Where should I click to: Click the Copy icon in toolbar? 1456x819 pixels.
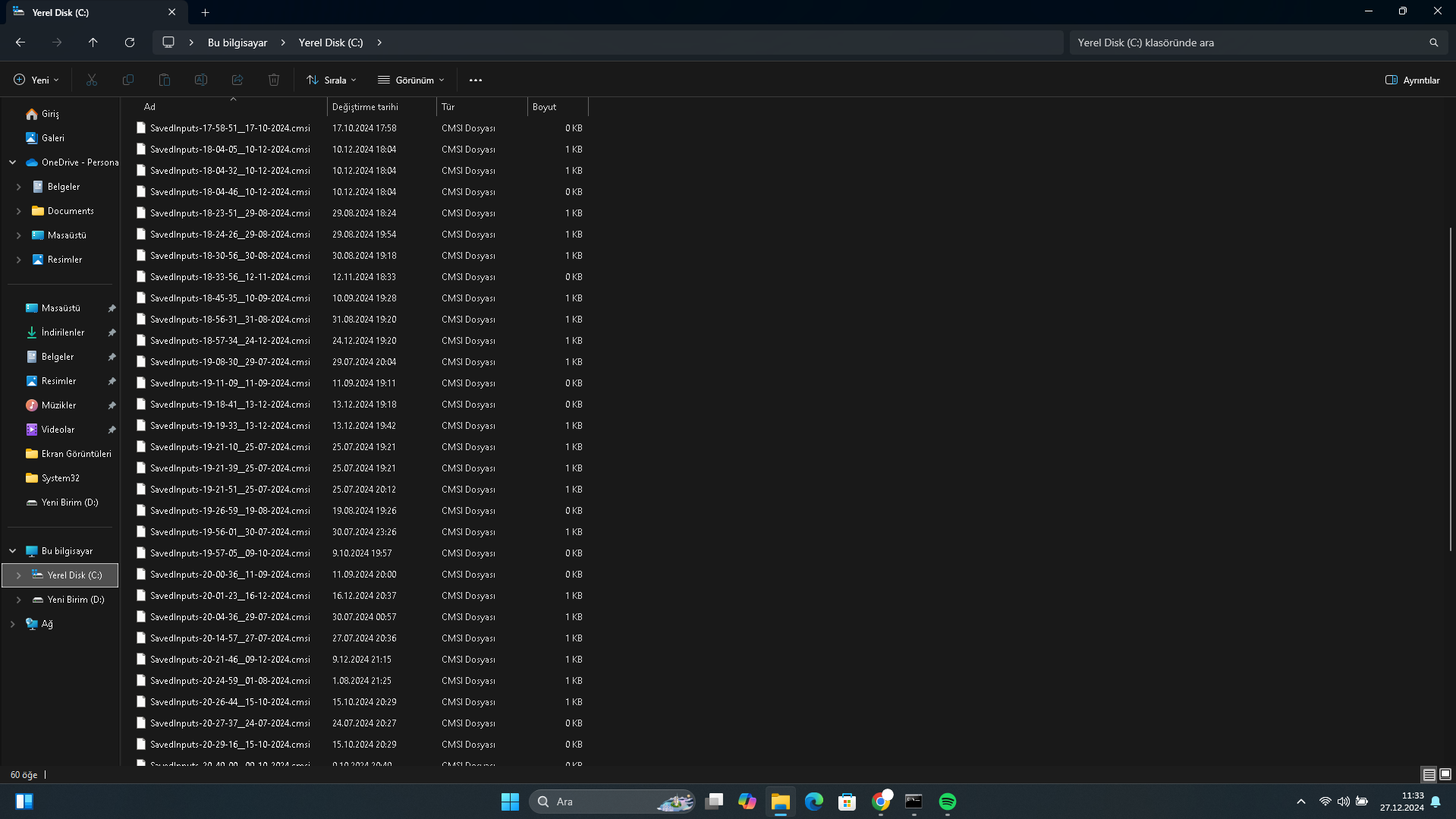128,80
